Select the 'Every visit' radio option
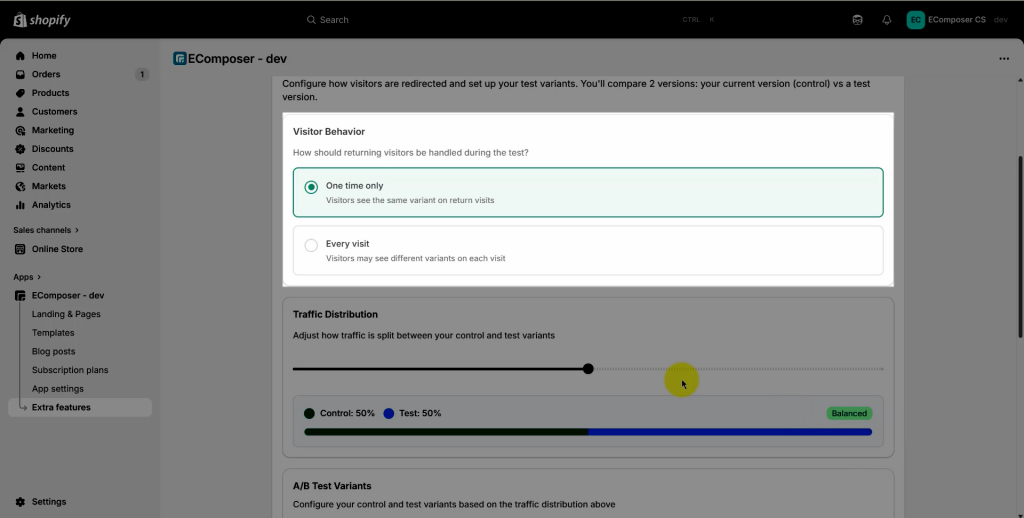The width and height of the screenshot is (1024, 518). [x=311, y=245]
